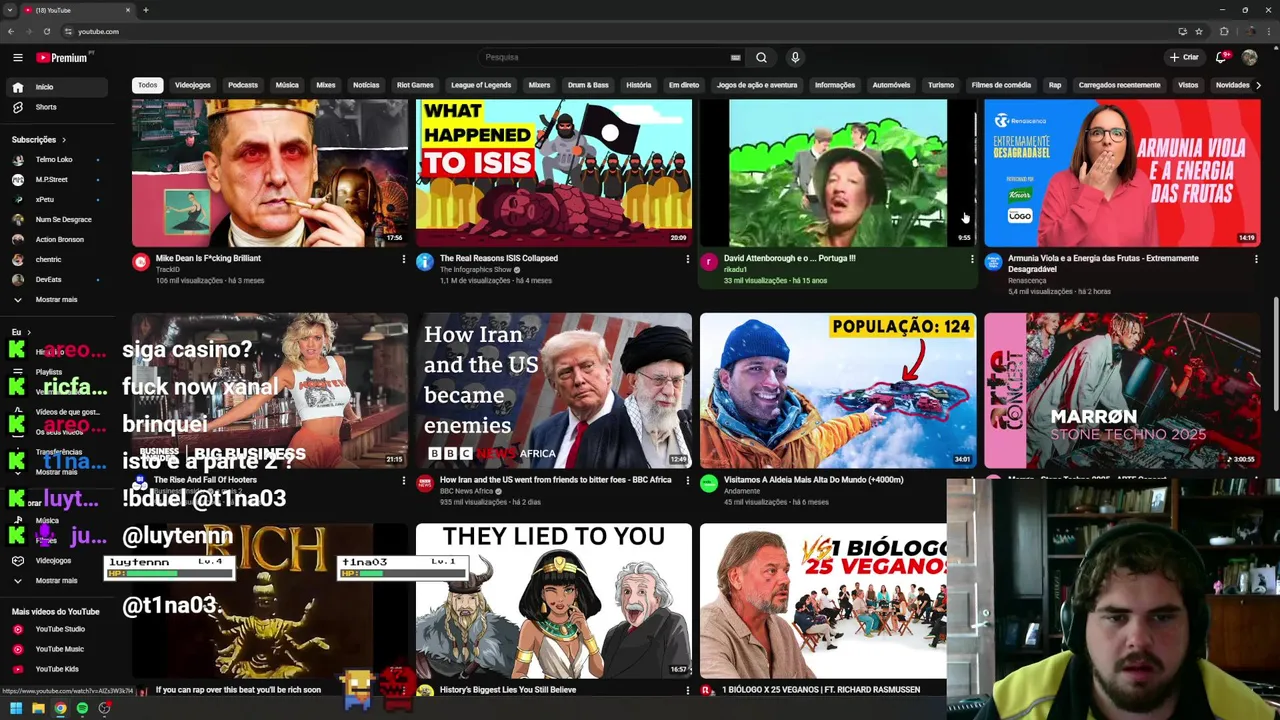Select the Todos filter chip
The height and width of the screenshot is (720, 1280).
point(148,85)
